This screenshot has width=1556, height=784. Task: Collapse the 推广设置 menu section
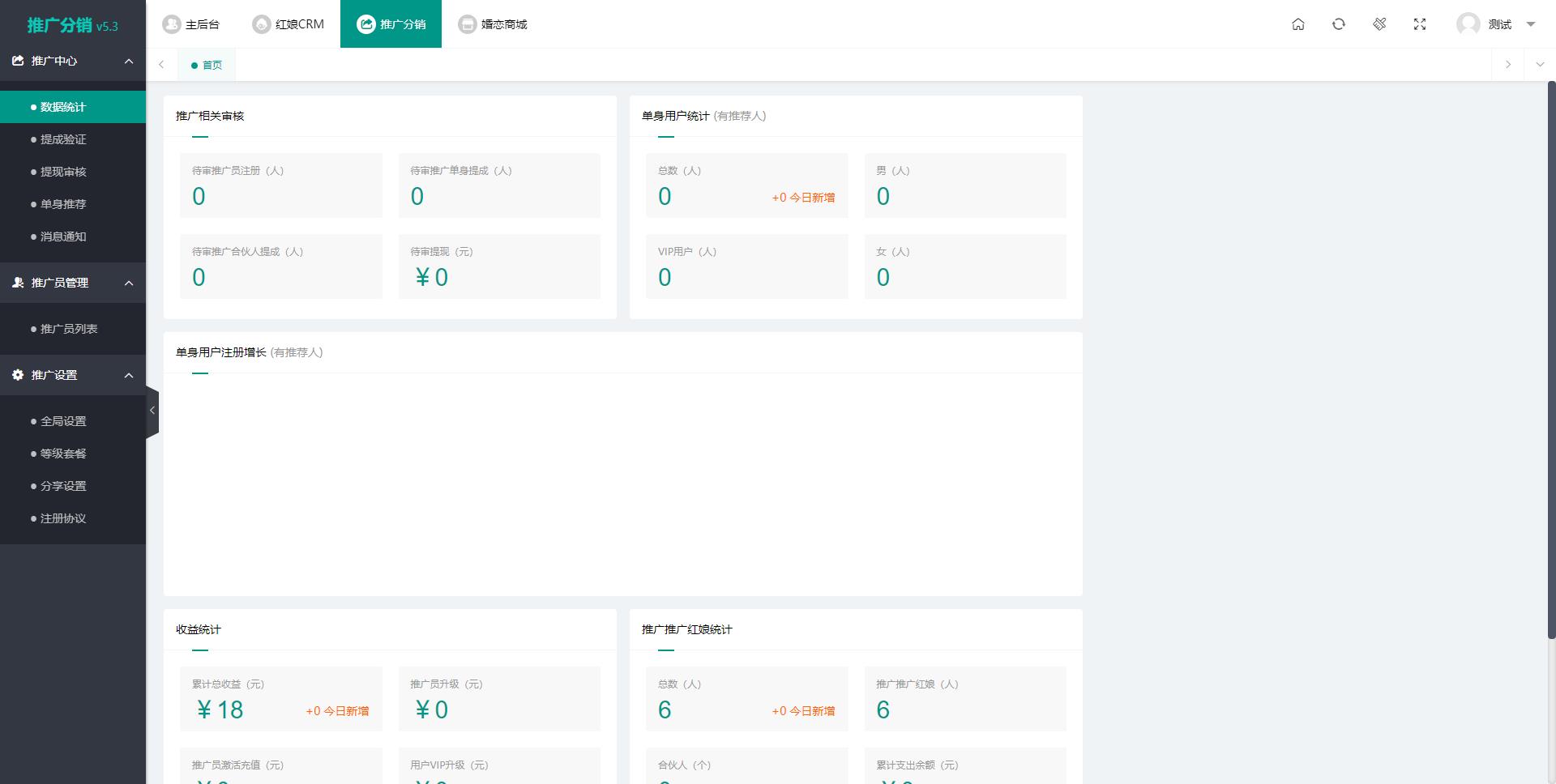(129, 376)
